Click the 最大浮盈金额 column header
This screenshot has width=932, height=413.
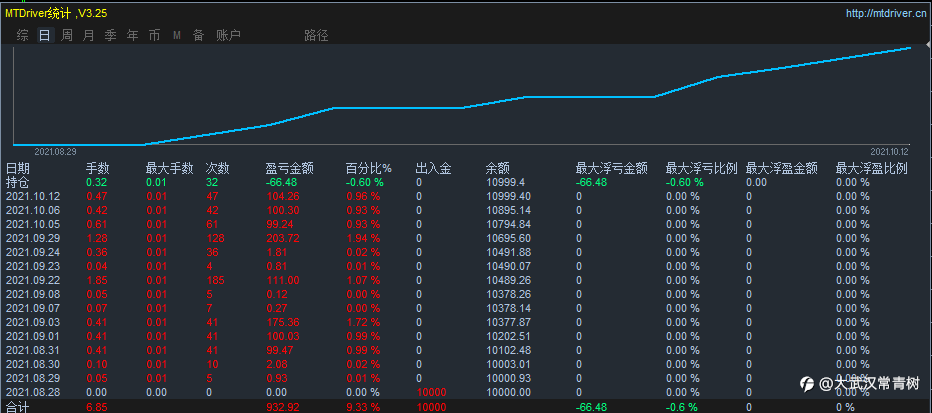point(782,169)
